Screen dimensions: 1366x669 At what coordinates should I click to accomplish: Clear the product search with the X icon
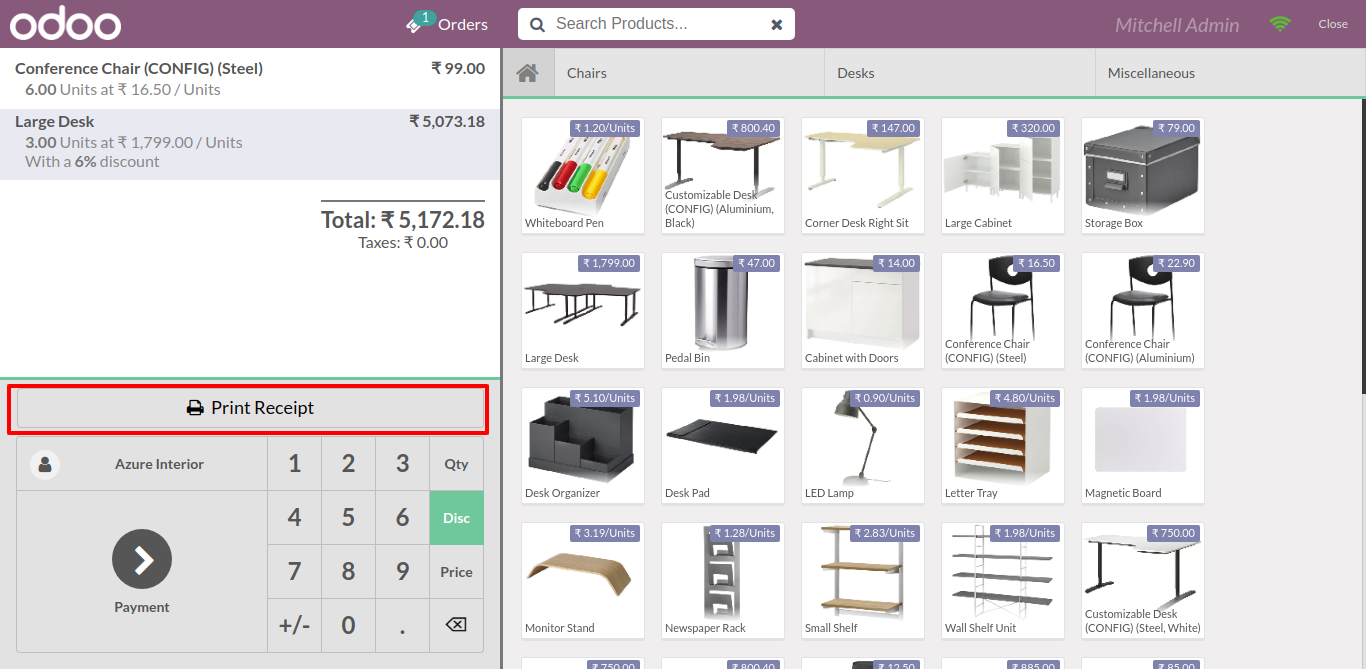(777, 25)
